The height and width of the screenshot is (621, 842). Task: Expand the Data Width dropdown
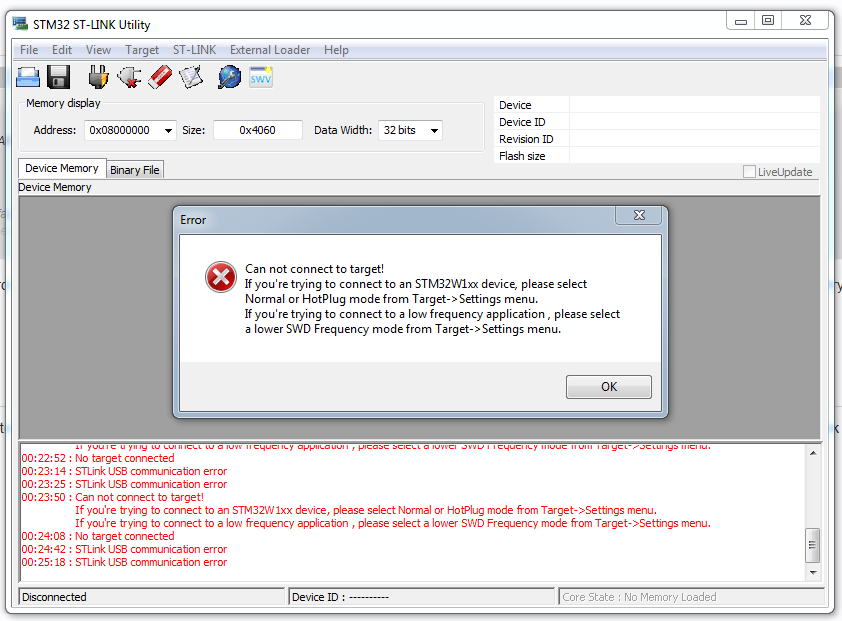click(x=434, y=131)
